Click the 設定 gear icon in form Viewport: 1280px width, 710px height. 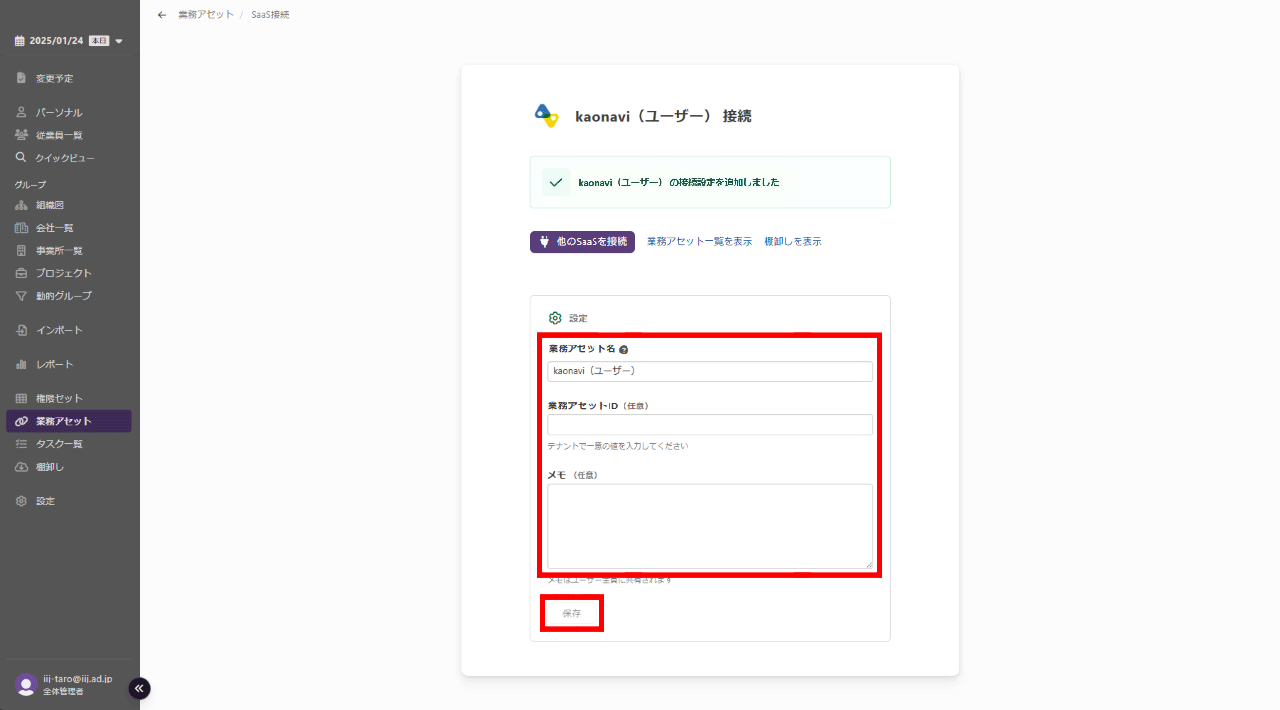555,318
